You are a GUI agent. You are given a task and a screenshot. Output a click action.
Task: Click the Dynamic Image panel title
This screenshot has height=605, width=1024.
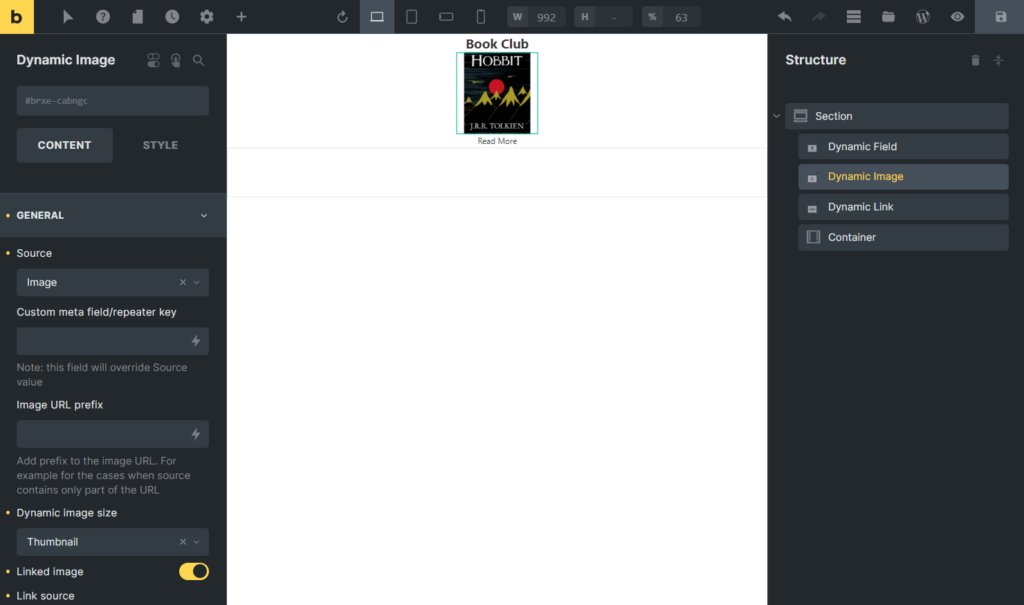pos(65,60)
